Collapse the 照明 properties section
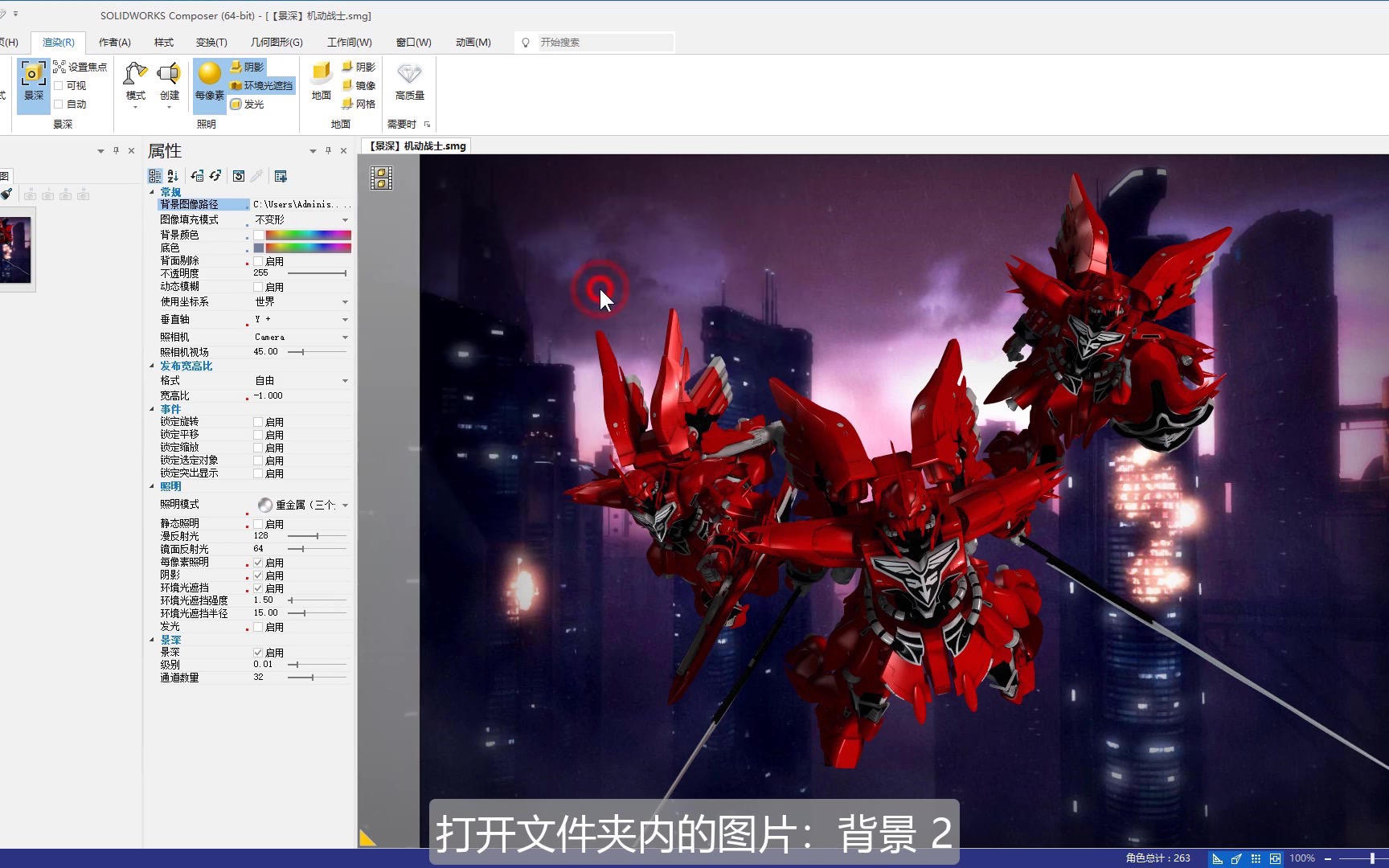Viewport: 1389px width, 868px height. [152, 486]
